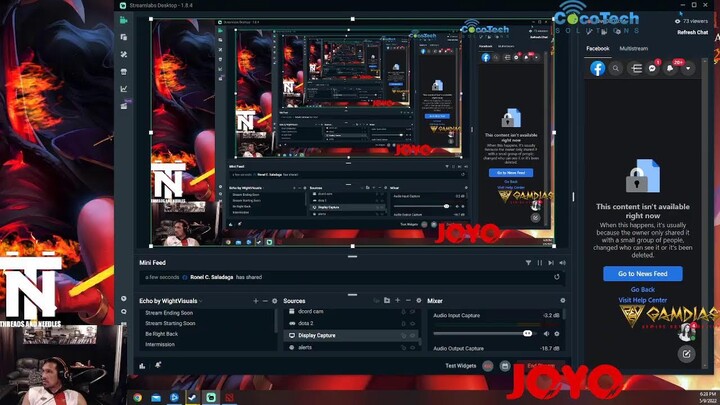
Task: Remove the selected scene with minus icon
Action: (x=265, y=301)
